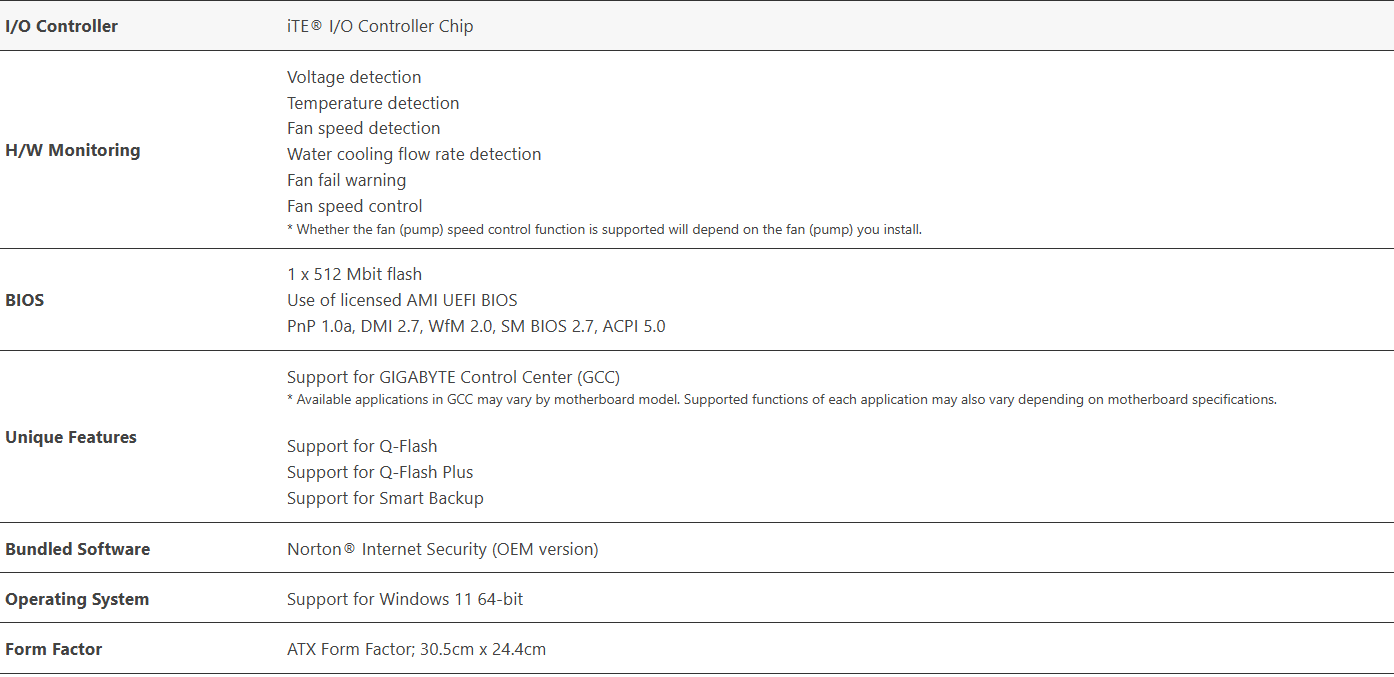The width and height of the screenshot is (1394, 677).
Task: Click the Water cooling flow rate detection text
Action: click(x=414, y=154)
